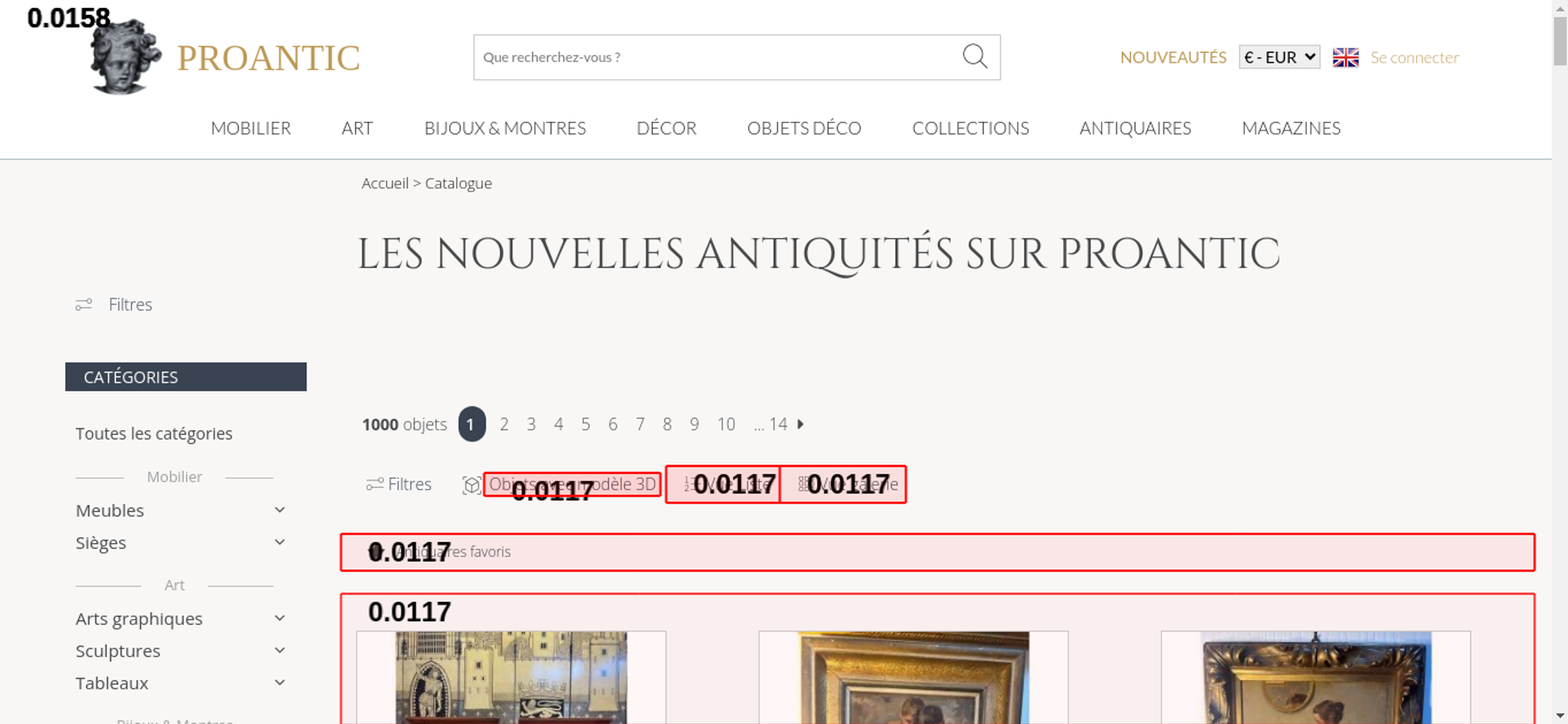The height and width of the screenshot is (724, 1568).
Task: Go to next results page arrow
Action: point(800,424)
